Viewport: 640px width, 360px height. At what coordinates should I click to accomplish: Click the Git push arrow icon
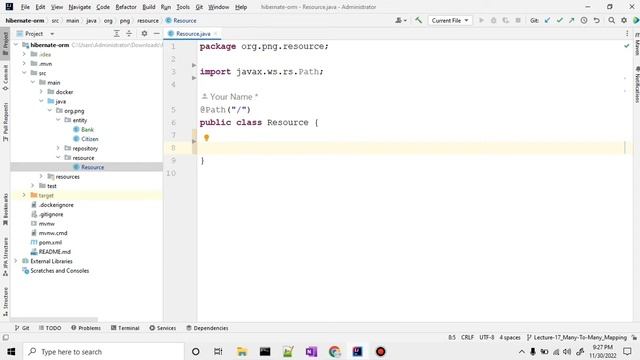click(571, 20)
